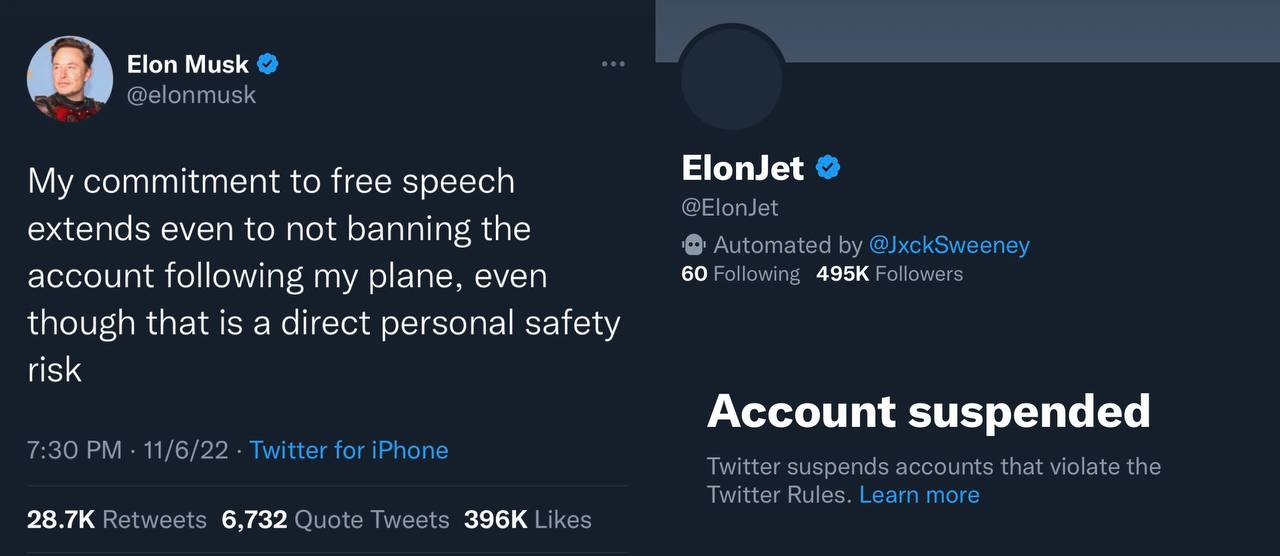
Task: Click the ElonJet profile name
Action: coord(742,168)
